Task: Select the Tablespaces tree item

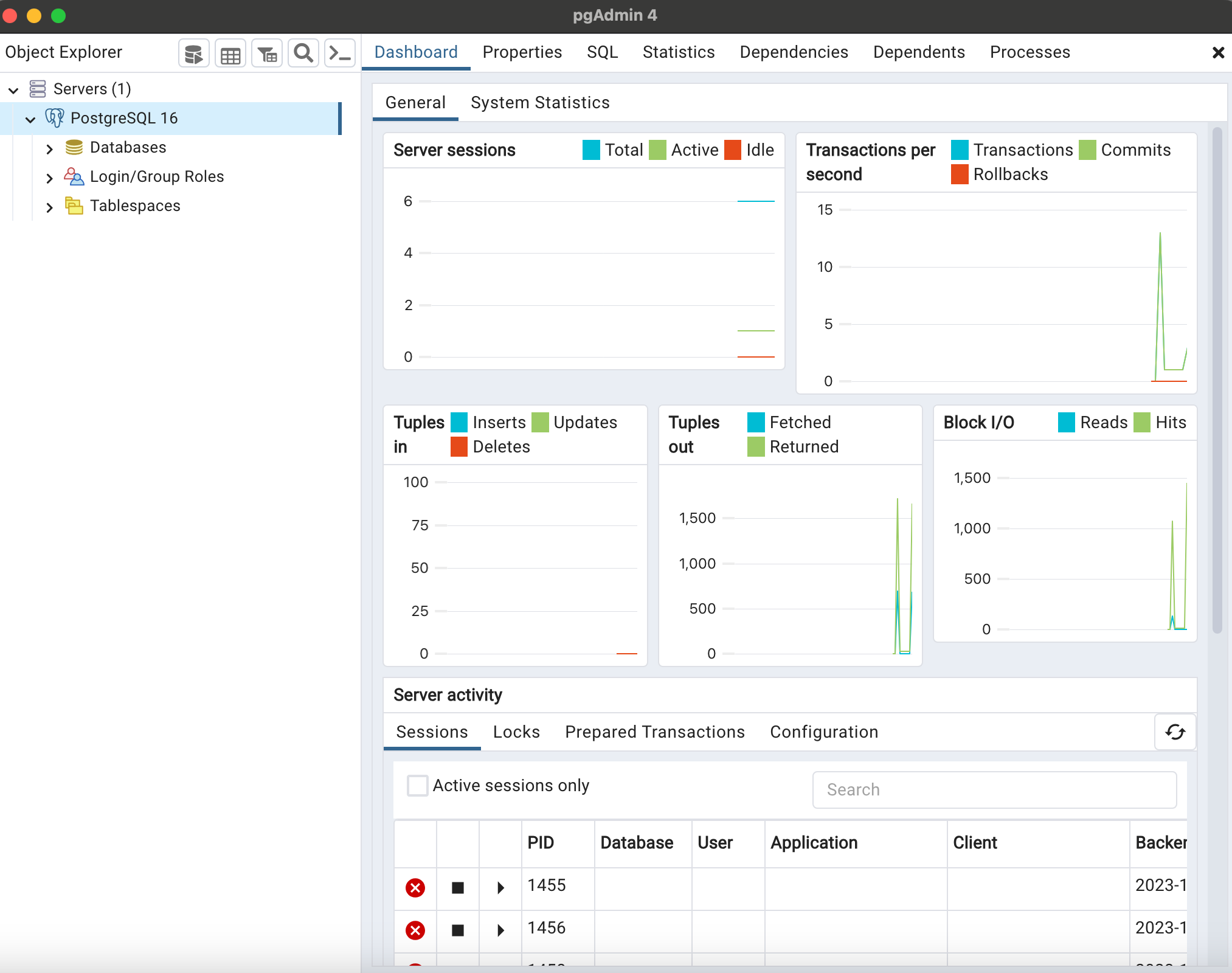Action: (135, 206)
